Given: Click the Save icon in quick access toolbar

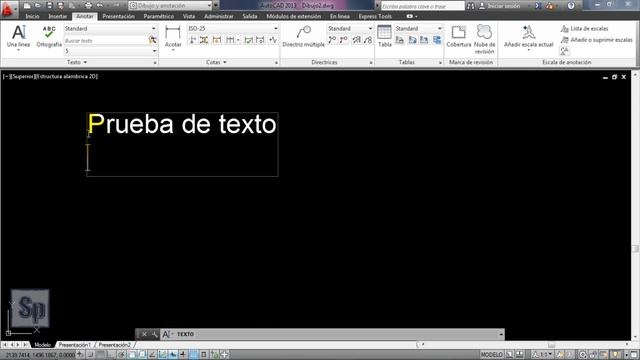Looking at the screenshot, I should [x=49, y=6].
